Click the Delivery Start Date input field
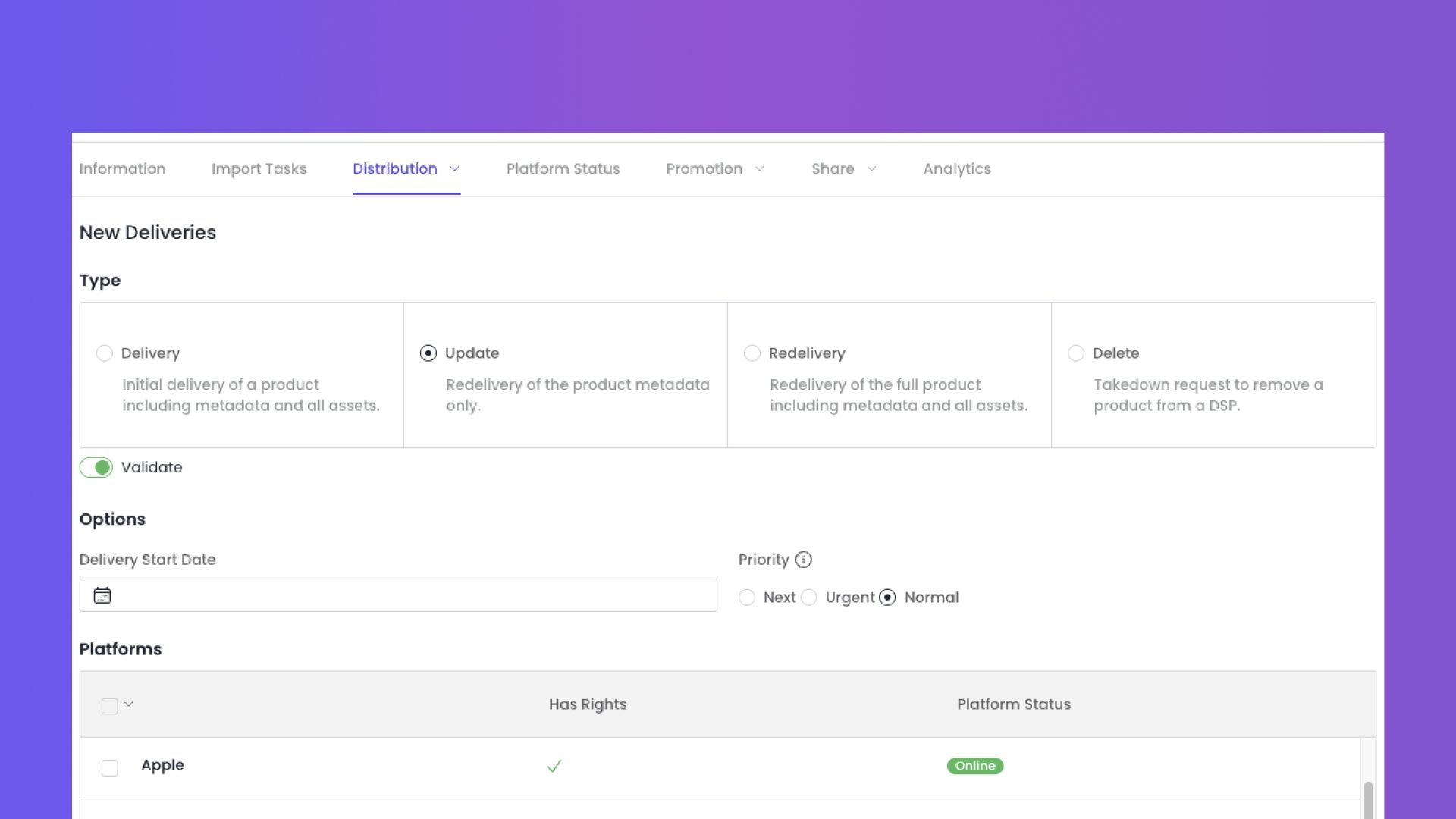The width and height of the screenshot is (1456, 819). click(x=398, y=595)
